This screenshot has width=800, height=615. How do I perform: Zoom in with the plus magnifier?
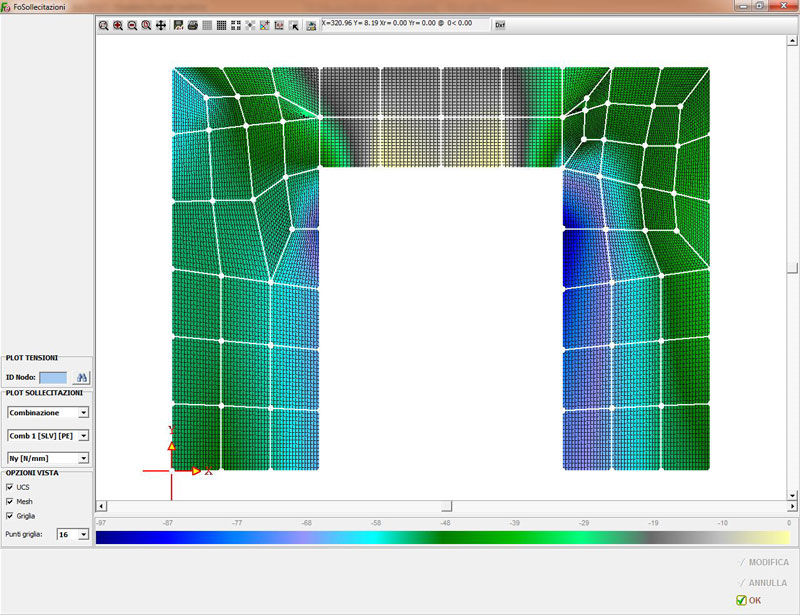click(x=118, y=26)
